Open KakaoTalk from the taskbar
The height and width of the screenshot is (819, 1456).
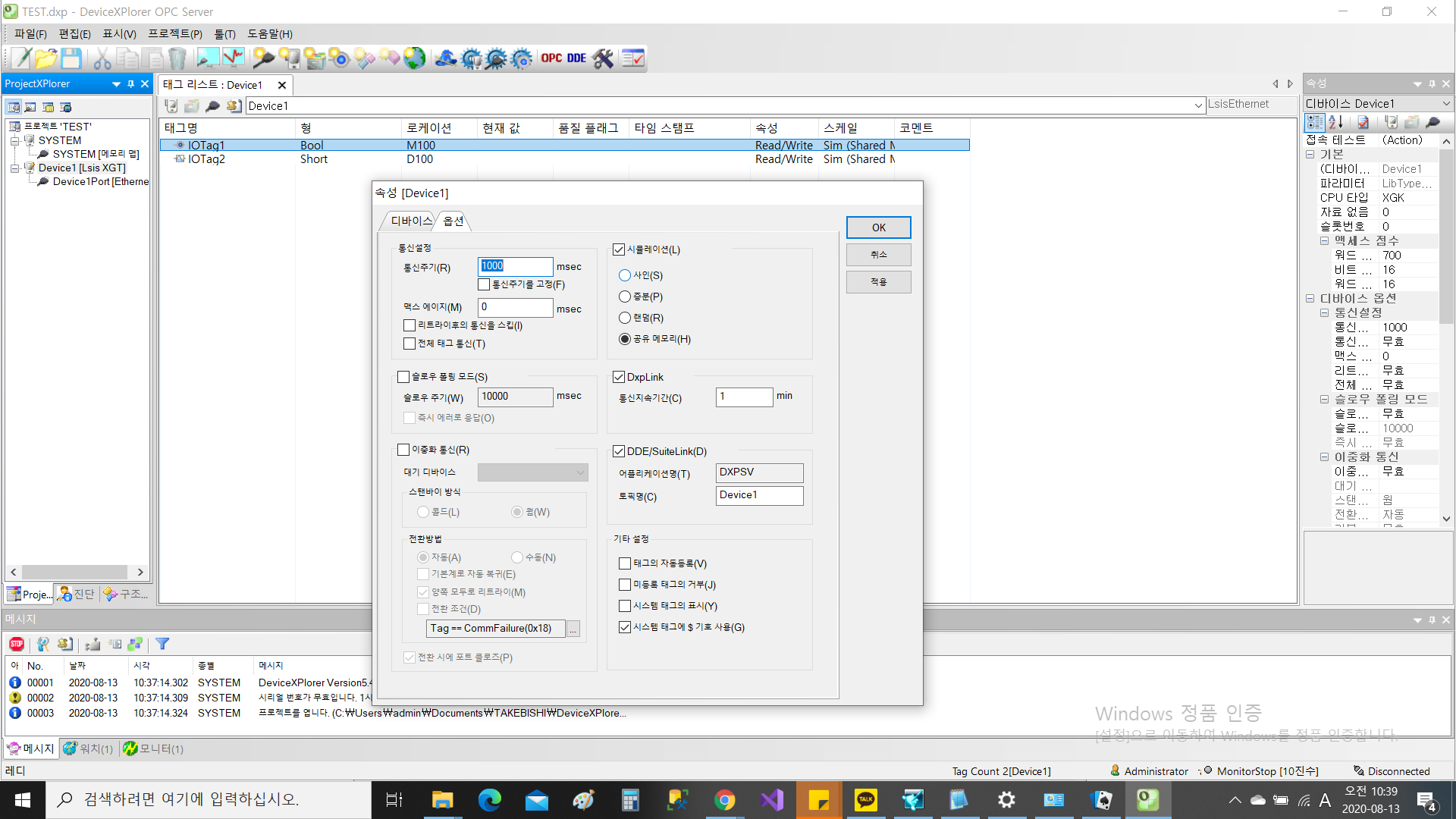[x=865, y=800]
